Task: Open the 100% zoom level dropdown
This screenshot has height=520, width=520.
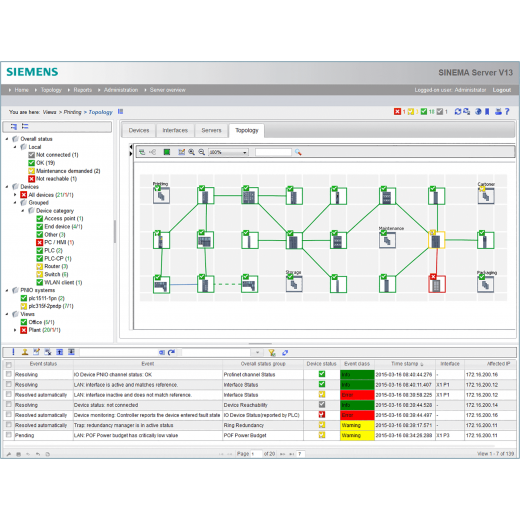Action: [228, 152]
